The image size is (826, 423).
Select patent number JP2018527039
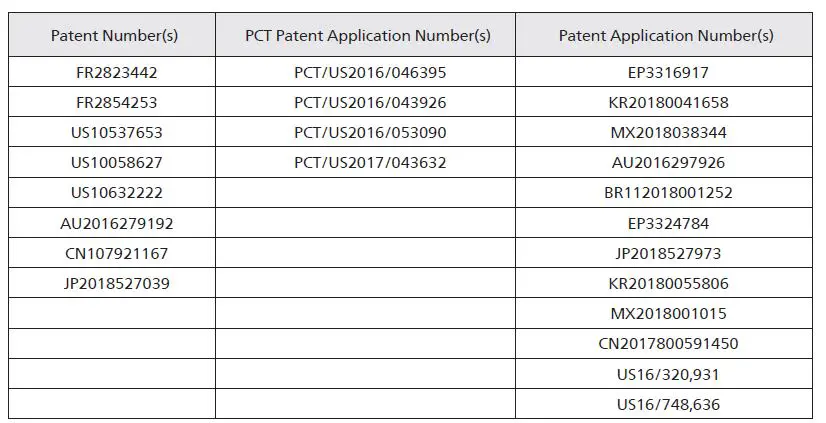pyautogui.click(x=116, y=284)
